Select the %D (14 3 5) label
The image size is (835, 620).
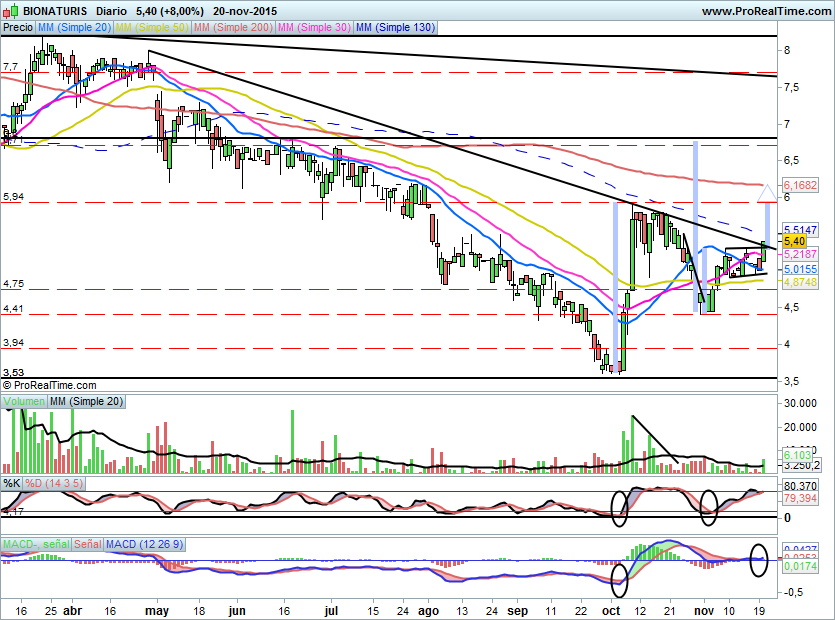pyautogui.click(x=54, y=484)
